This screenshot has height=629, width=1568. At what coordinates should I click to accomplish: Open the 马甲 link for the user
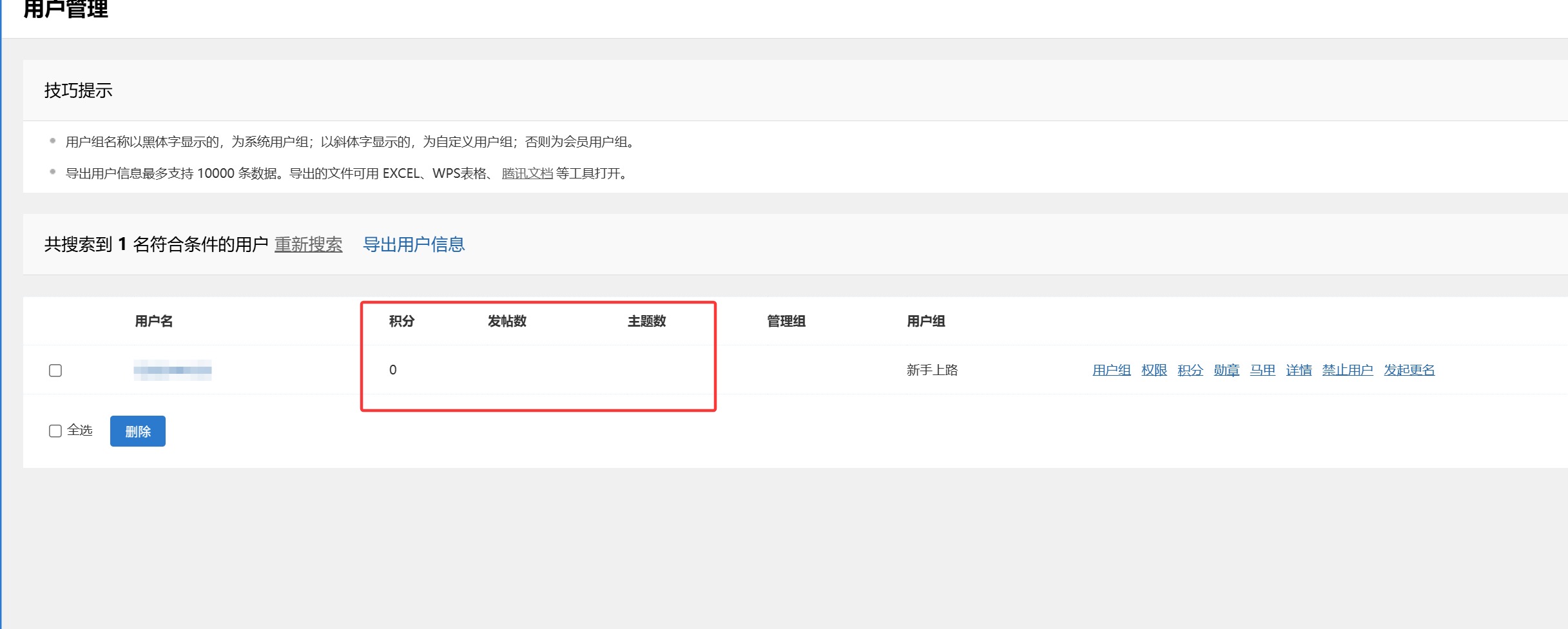[1262, 370]
